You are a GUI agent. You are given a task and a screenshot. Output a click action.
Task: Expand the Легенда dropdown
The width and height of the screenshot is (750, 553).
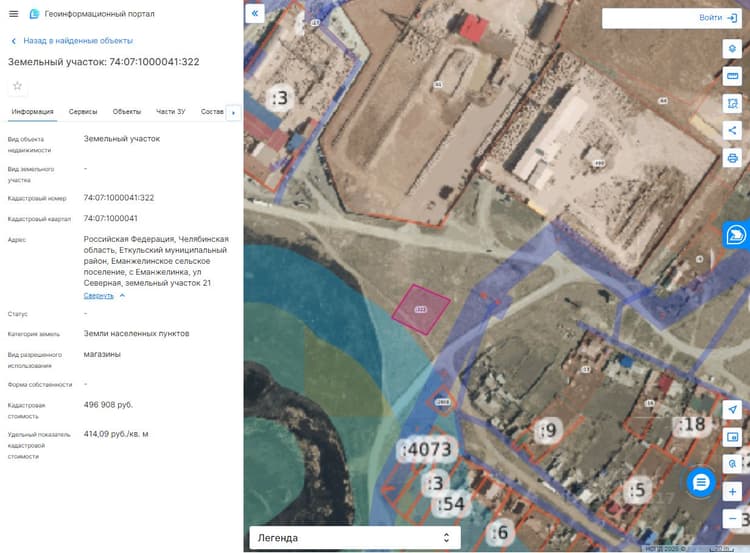(355, 538)
